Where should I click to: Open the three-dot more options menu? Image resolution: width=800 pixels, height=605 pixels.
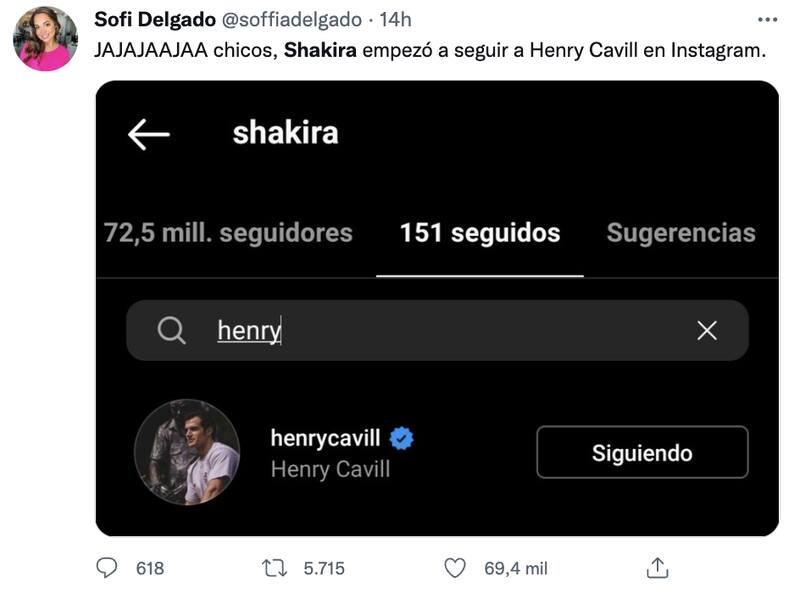[766, 19]
